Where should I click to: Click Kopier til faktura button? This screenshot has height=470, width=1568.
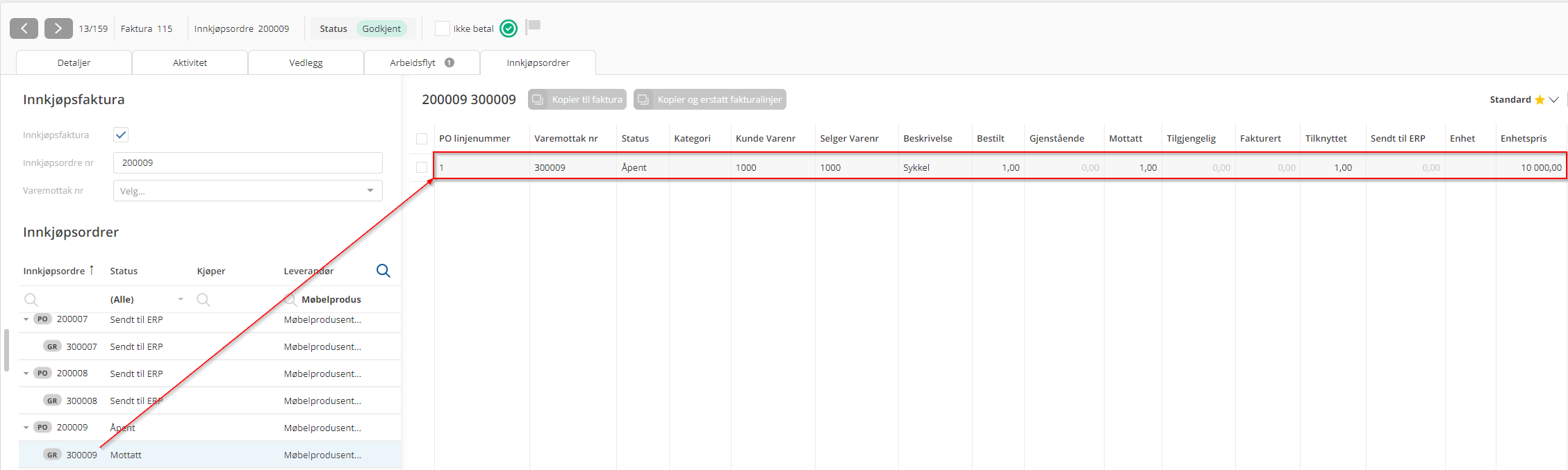click(x=577, y=99)
